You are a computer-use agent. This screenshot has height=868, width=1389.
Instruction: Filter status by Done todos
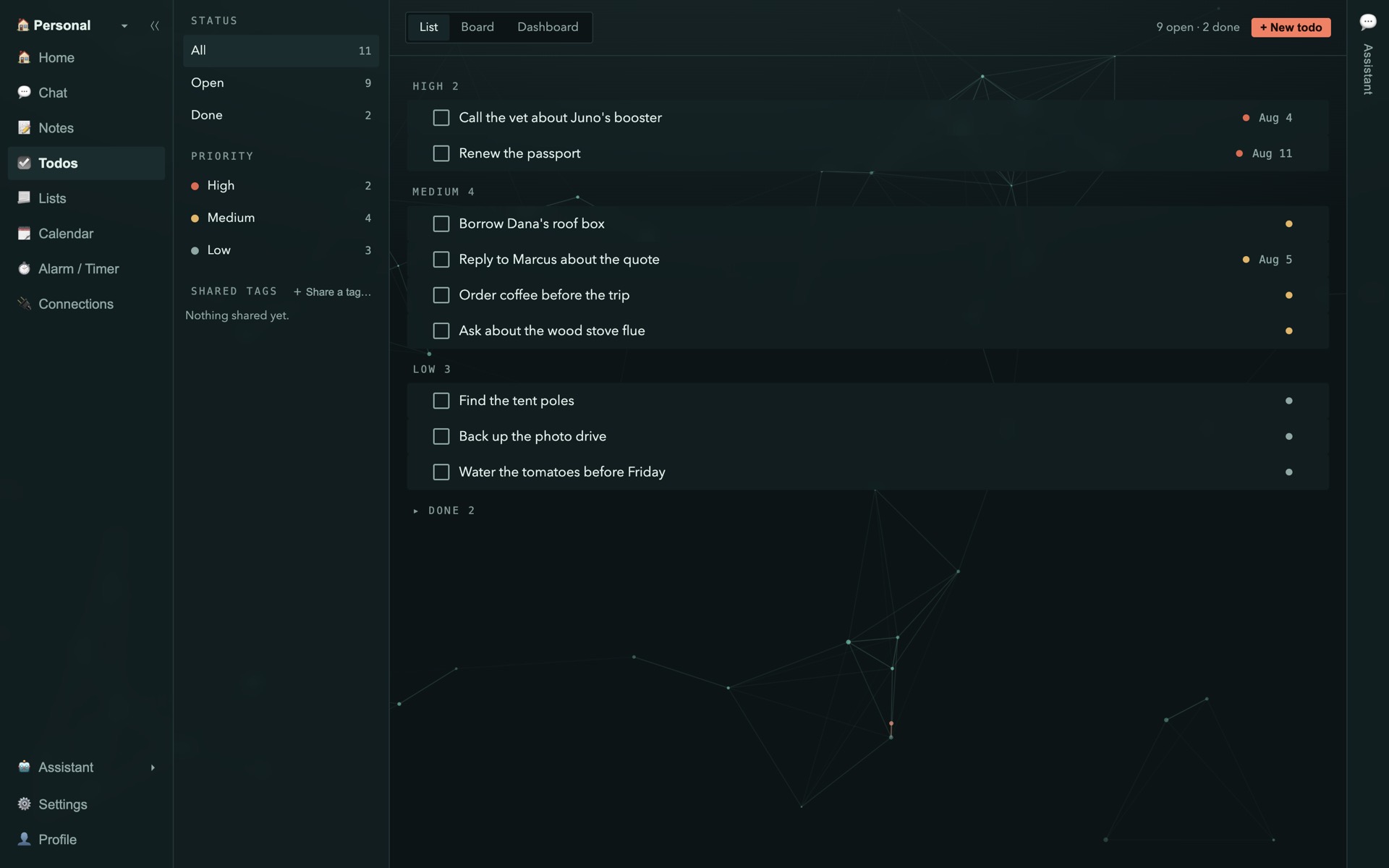[281, 115]
